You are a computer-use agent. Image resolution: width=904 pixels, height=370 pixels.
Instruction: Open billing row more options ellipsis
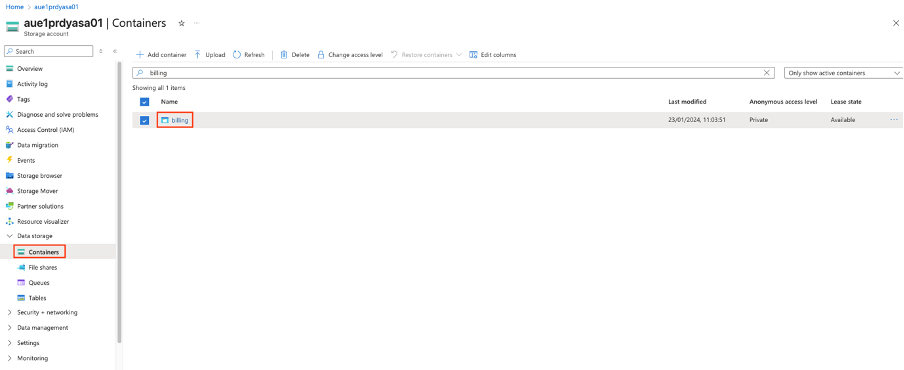(x=894, y=120)
